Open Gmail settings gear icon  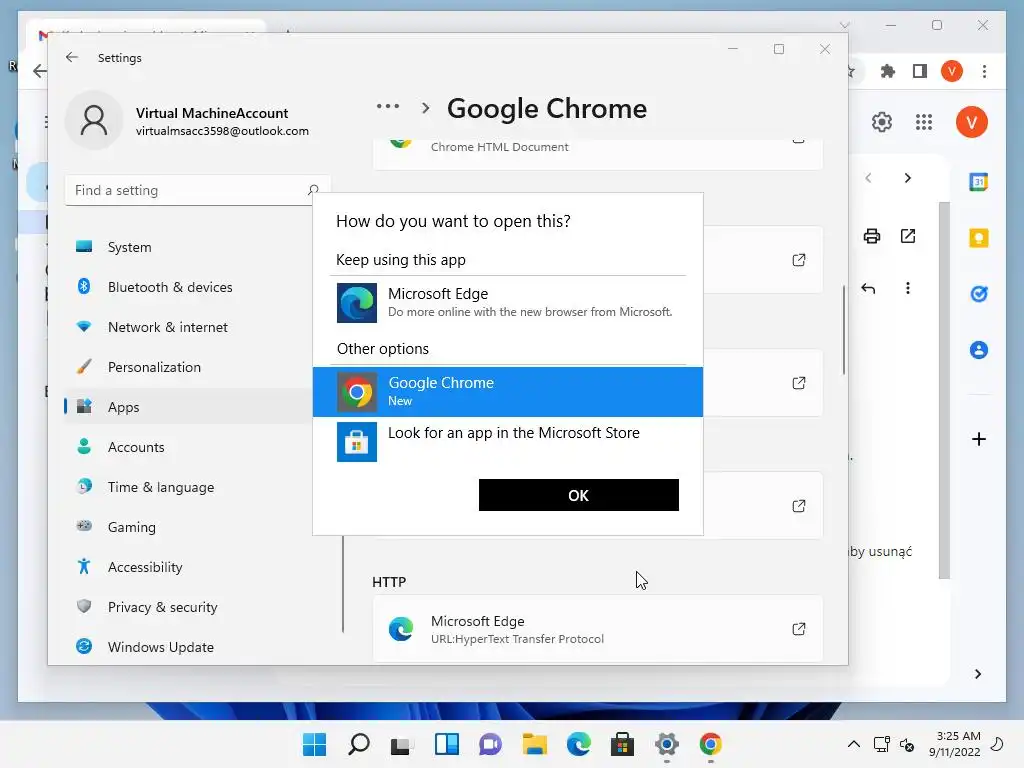point(882,122)
